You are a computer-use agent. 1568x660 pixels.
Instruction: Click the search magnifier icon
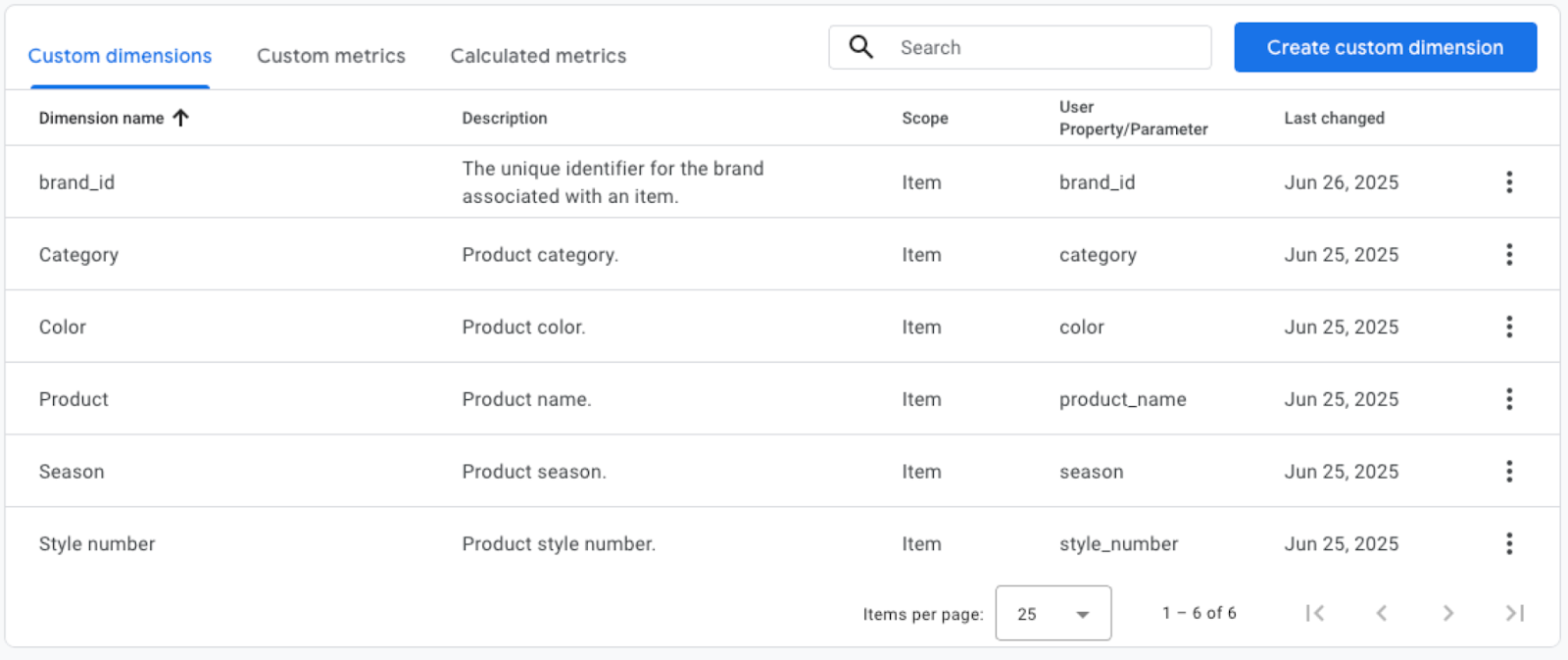[x=860, y=47]
